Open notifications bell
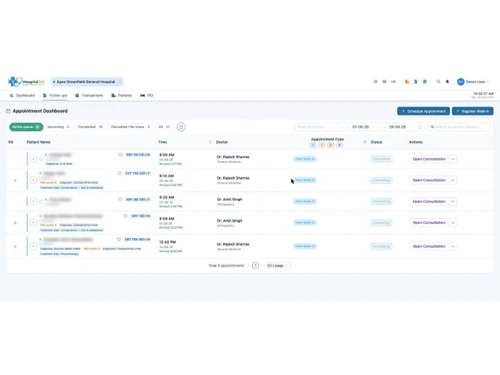Image resolution: width=500 pixels, height=375 pixels. click(447, 82)
